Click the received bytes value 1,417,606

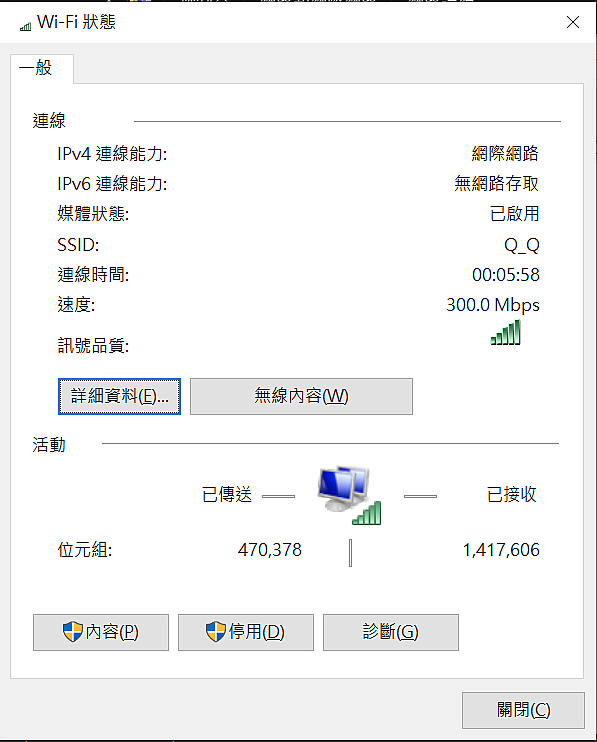point(501,550)
